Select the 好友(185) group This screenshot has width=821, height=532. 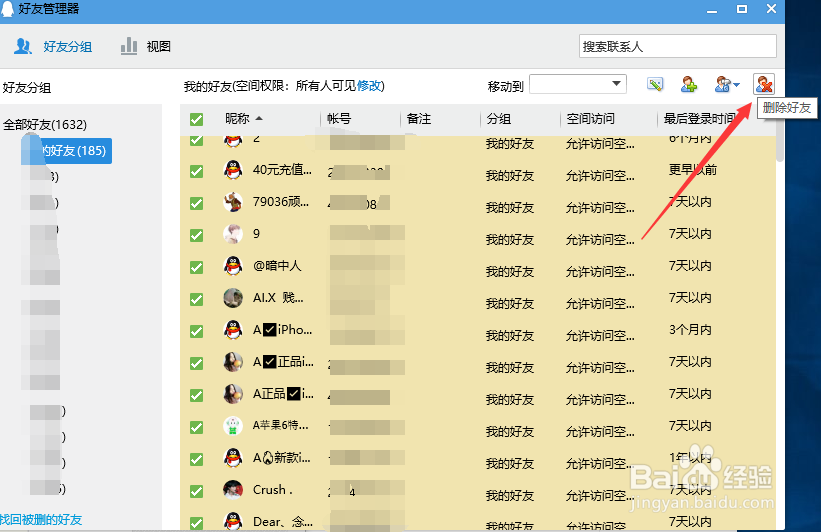point(68,151)
